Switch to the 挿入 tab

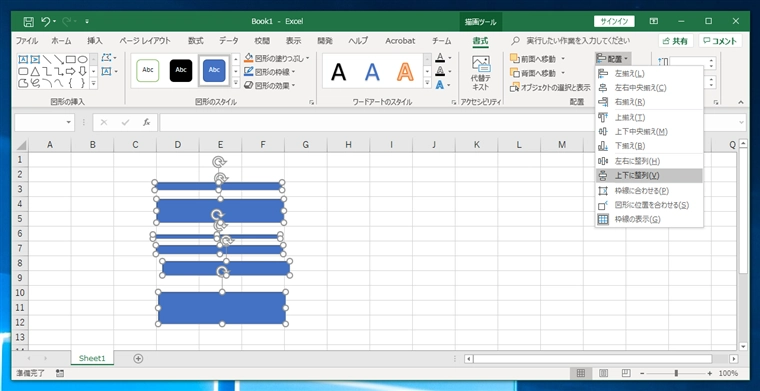click(x=95, y=41)
